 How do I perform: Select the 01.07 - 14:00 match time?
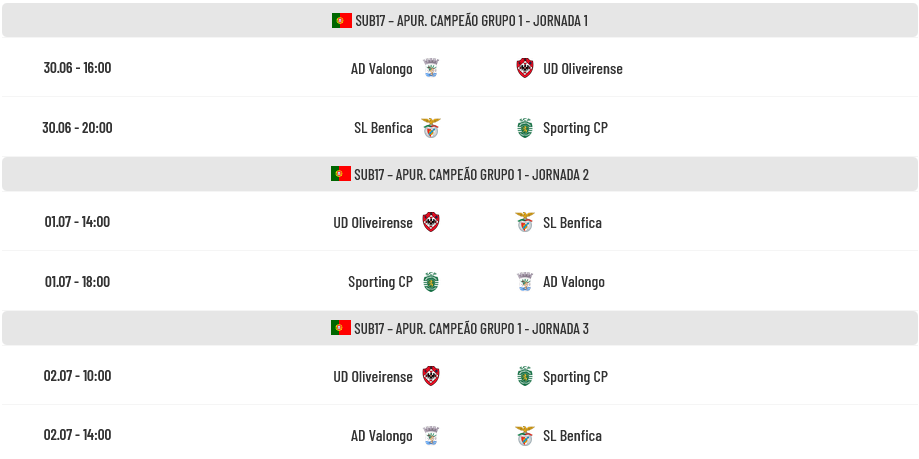pos(77,222)
